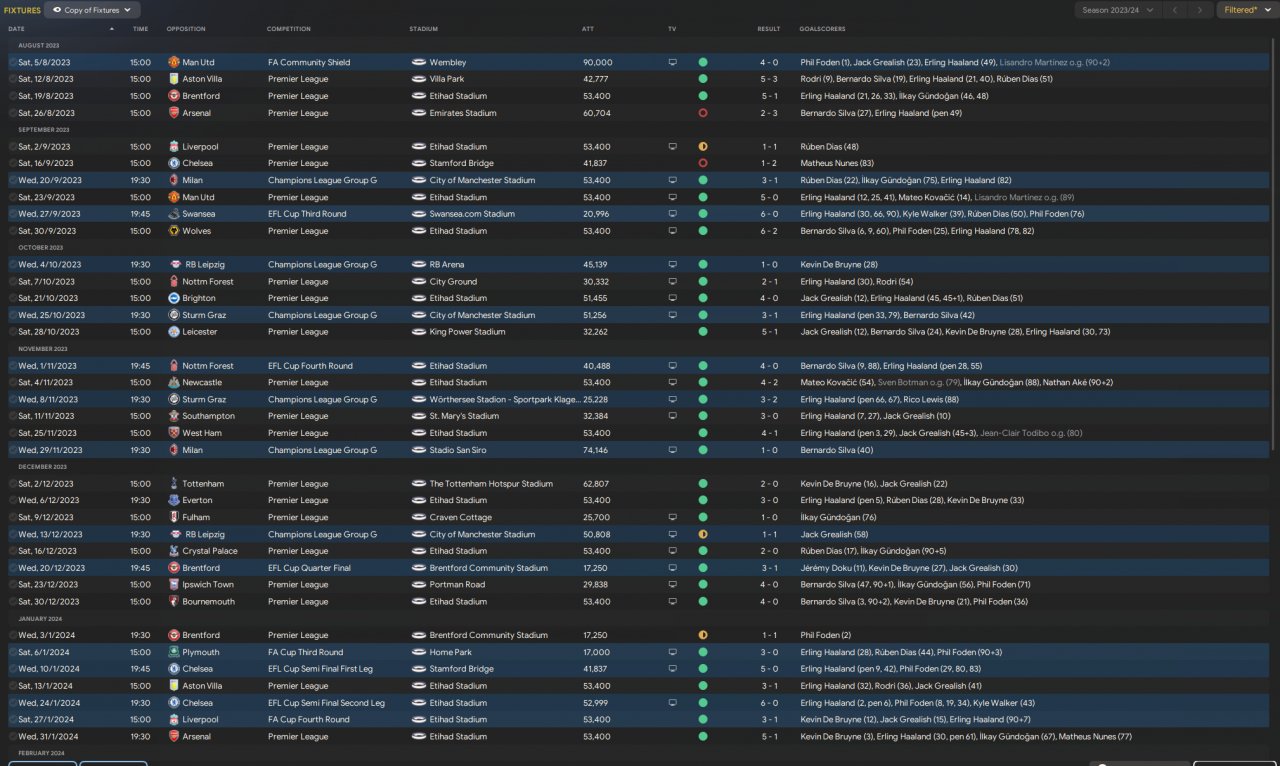Go to the next season with the right arrow

[1201, 10]
